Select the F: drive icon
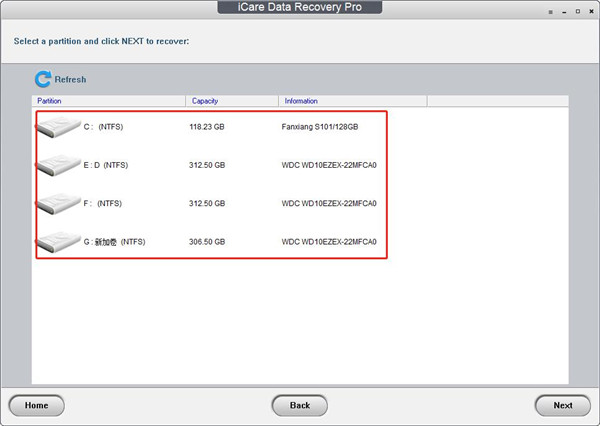Screen dimensions: 600x426 pyautogui.click(x=59, y=203)
